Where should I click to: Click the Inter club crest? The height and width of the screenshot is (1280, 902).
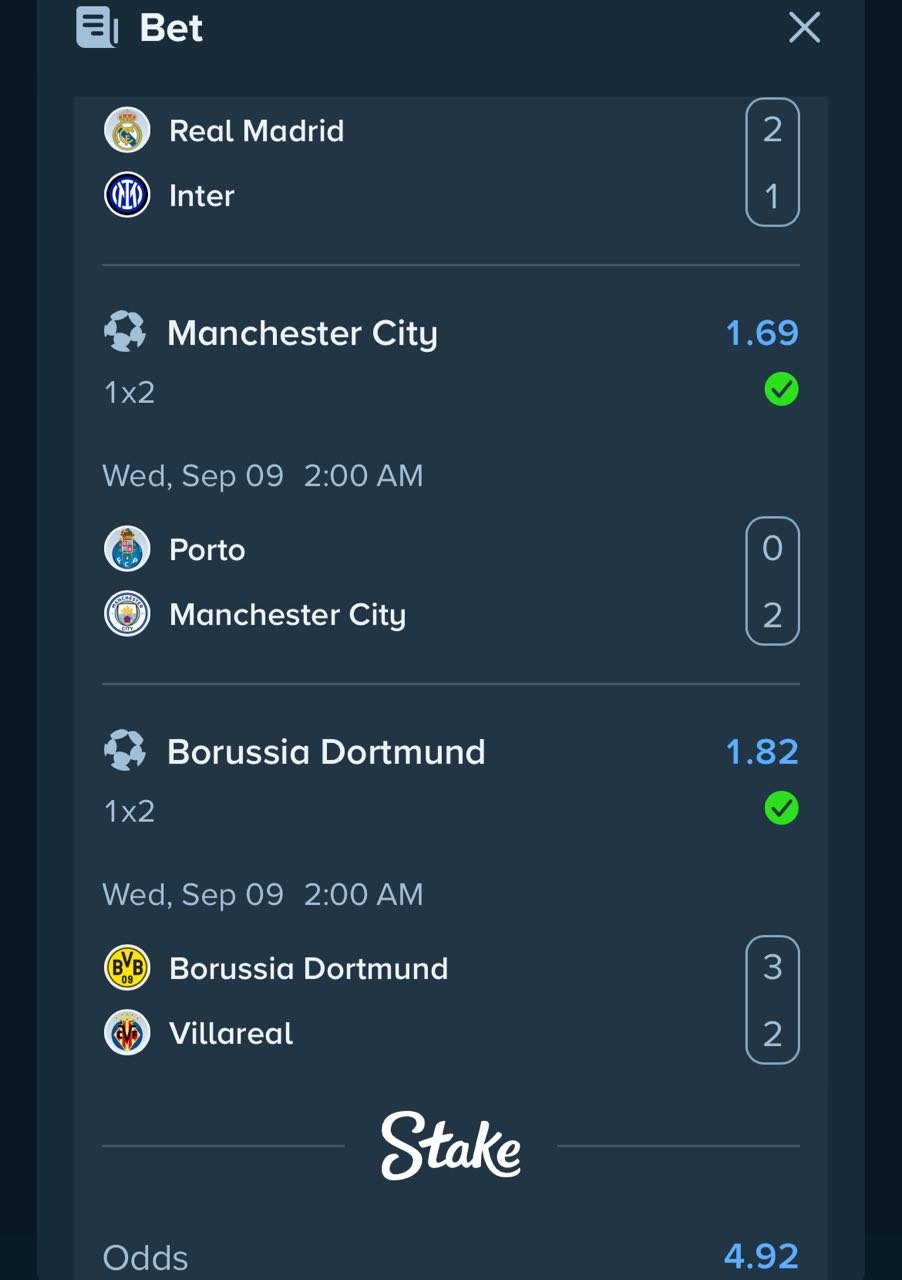click(x=127, y=195)
